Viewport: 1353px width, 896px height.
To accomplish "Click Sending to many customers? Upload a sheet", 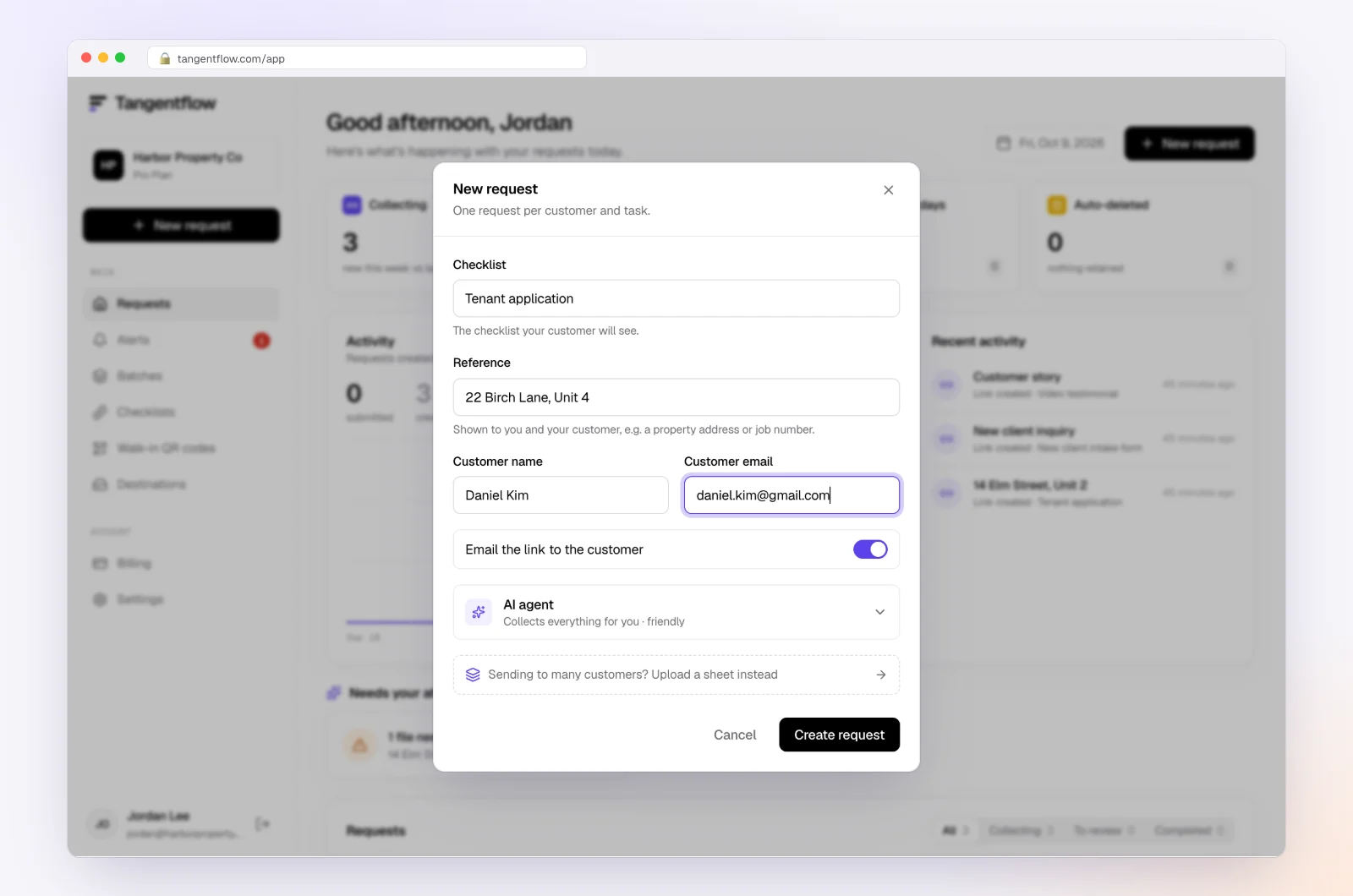I will [676, 675].
